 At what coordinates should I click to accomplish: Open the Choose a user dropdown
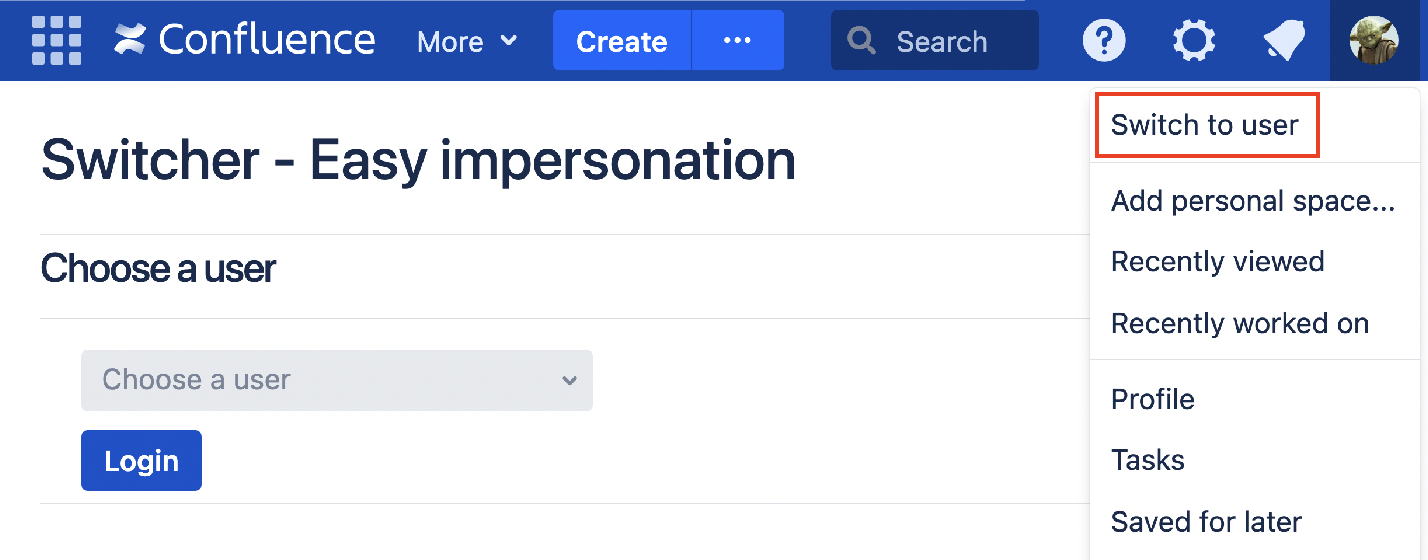coord(337,380)
